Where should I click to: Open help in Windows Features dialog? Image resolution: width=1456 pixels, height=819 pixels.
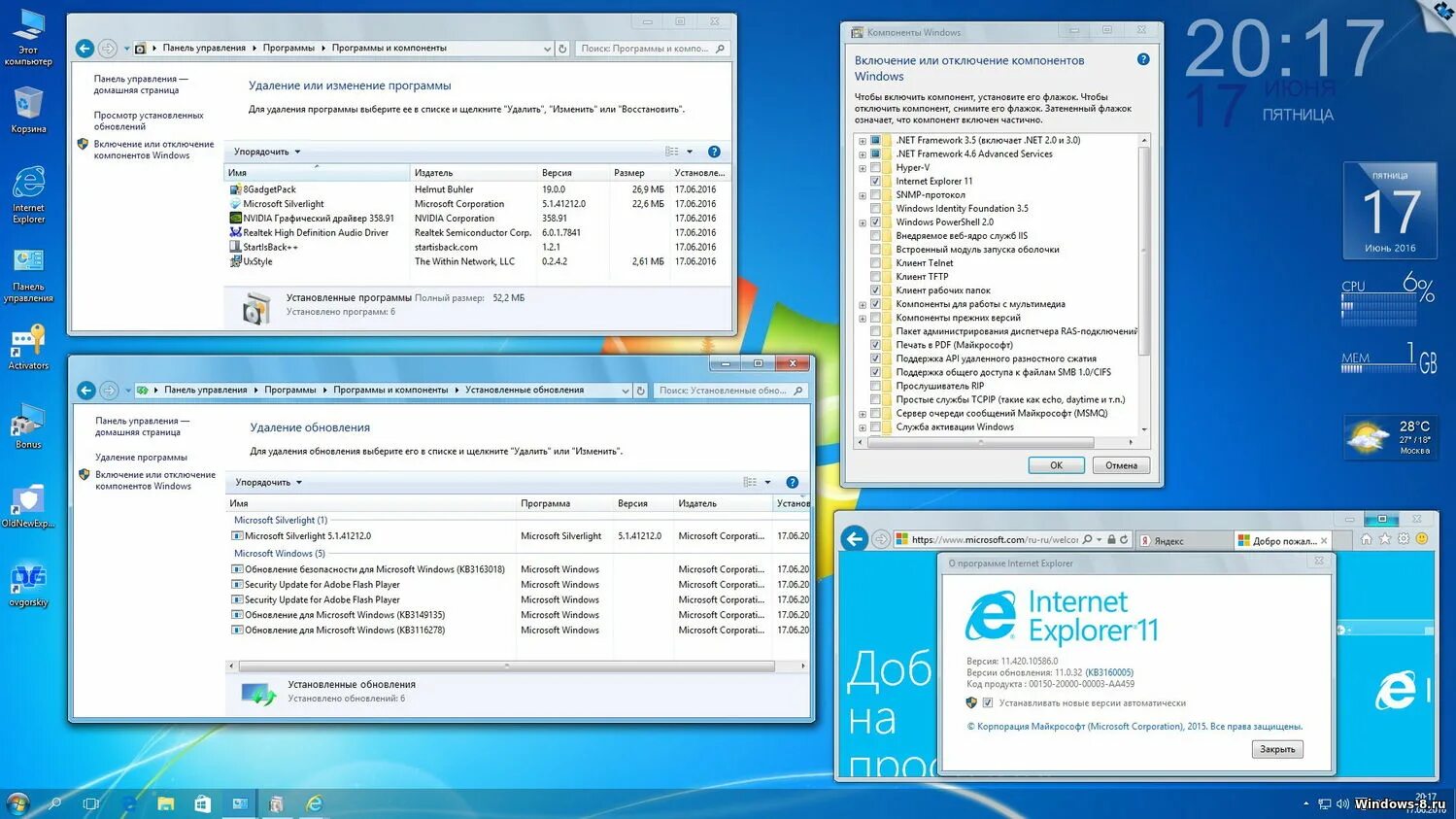pos(1143,59)
